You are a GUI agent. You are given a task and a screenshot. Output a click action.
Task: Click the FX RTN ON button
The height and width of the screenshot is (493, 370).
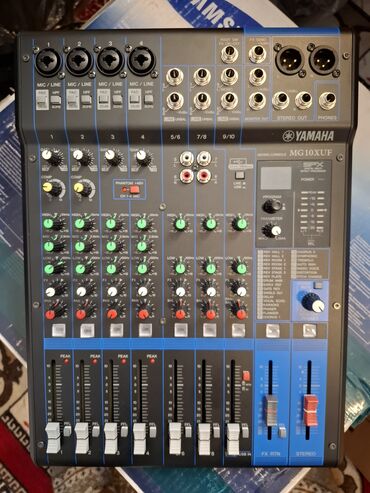click(272, 331)
